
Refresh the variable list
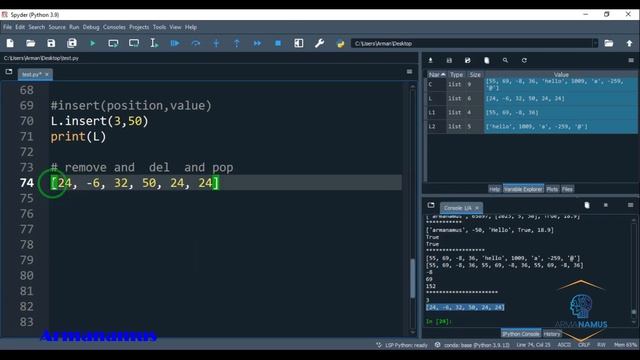point(524,60)
